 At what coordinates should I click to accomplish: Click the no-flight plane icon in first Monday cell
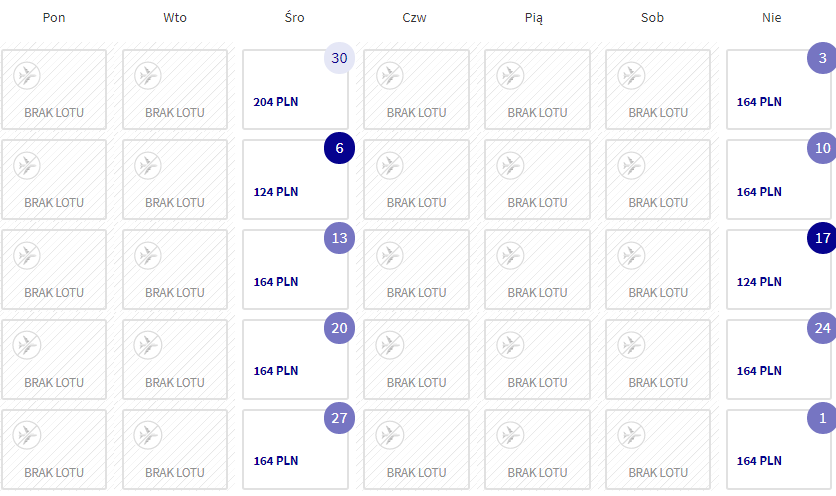pyautogui.click(x=27, y=75)
